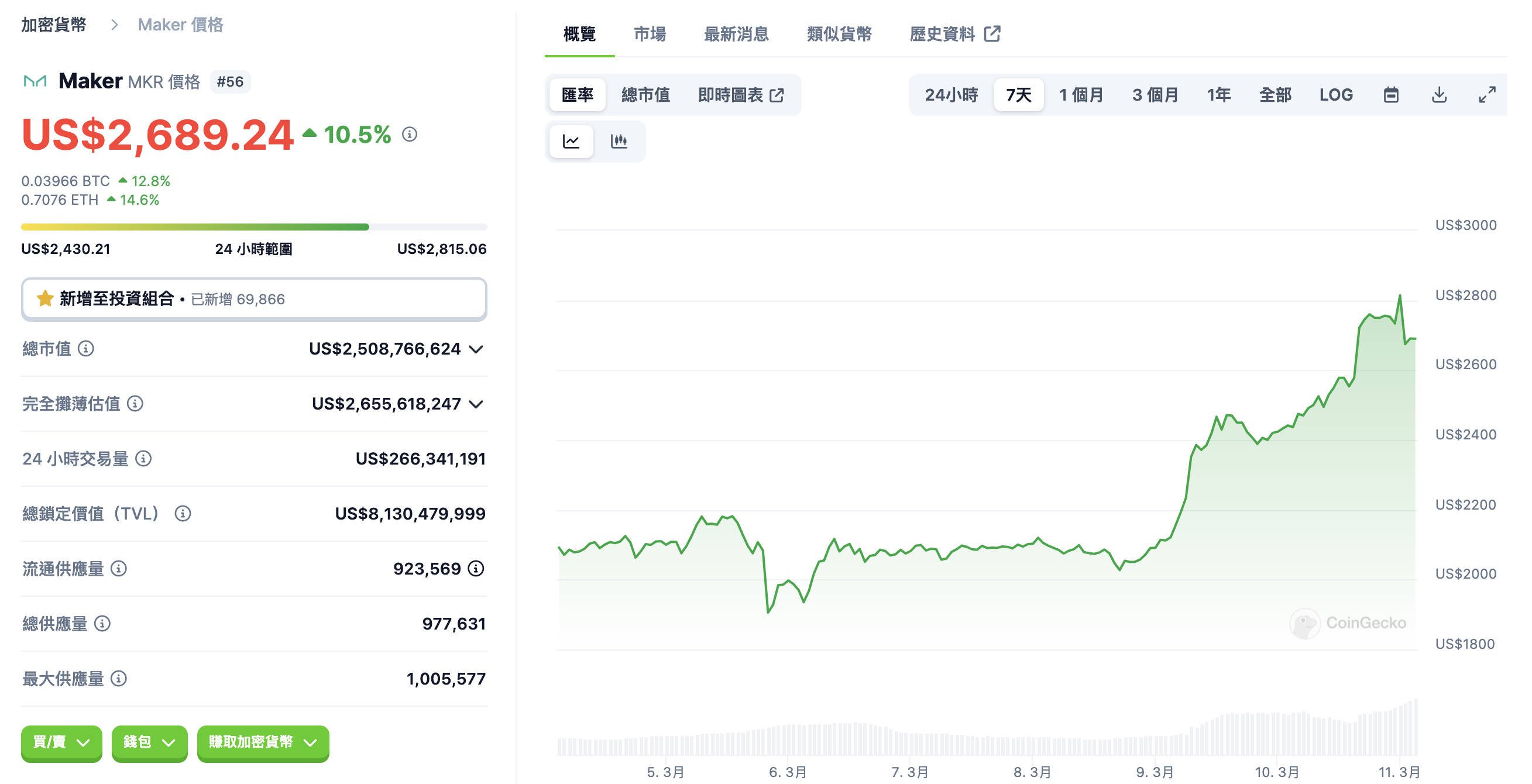Viewport: 1532px width, 784px height.
Task: Go to the 最新消息 tab
Action: point(736,35)
